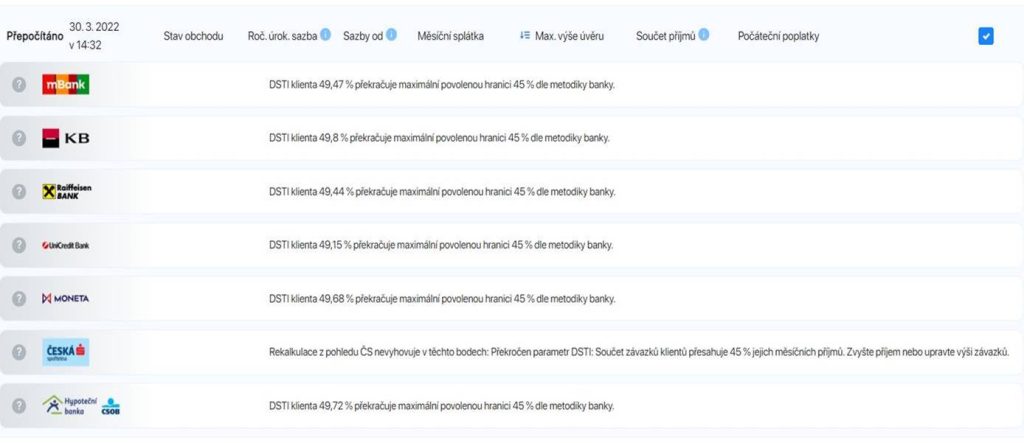This screenshot has height=443, width=1024.
Task: Show info tooltip for Sazby od
Action: 391,35
